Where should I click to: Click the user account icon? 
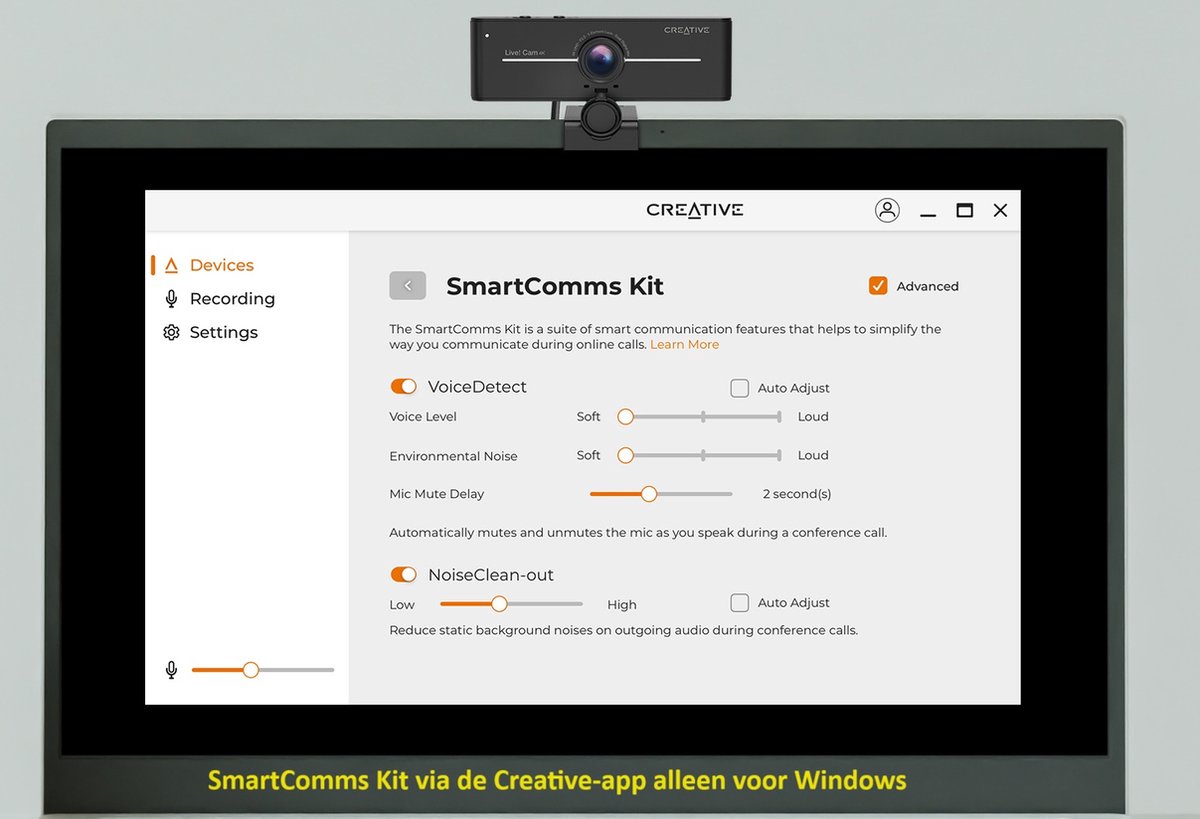(x=887, y=210)
